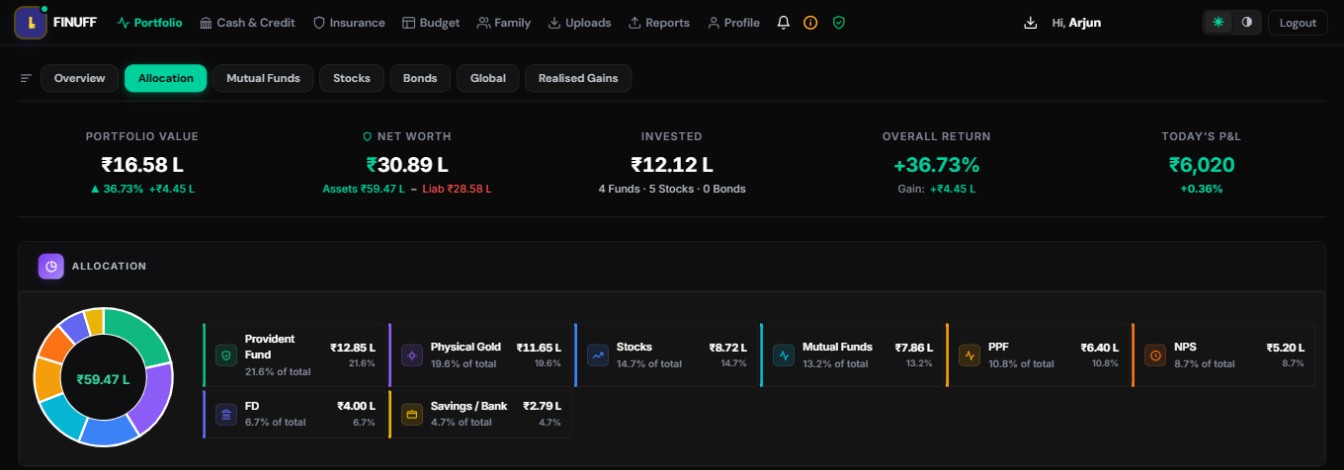Click the Logout button
The image size is (1344, 470).
point(1298,23)
